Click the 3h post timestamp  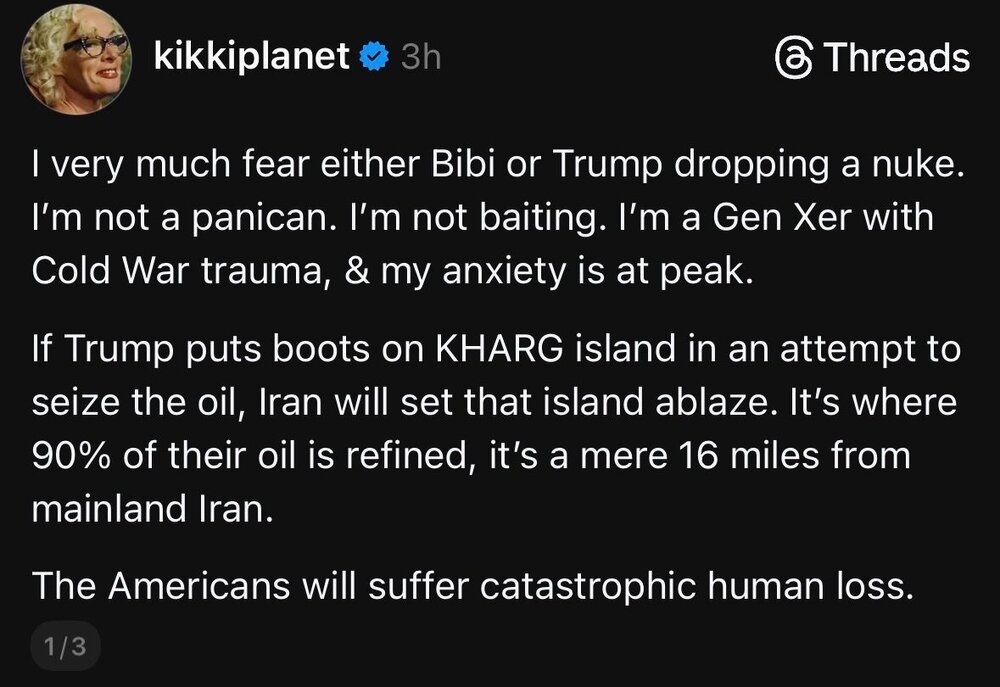[x=420, y=58]
